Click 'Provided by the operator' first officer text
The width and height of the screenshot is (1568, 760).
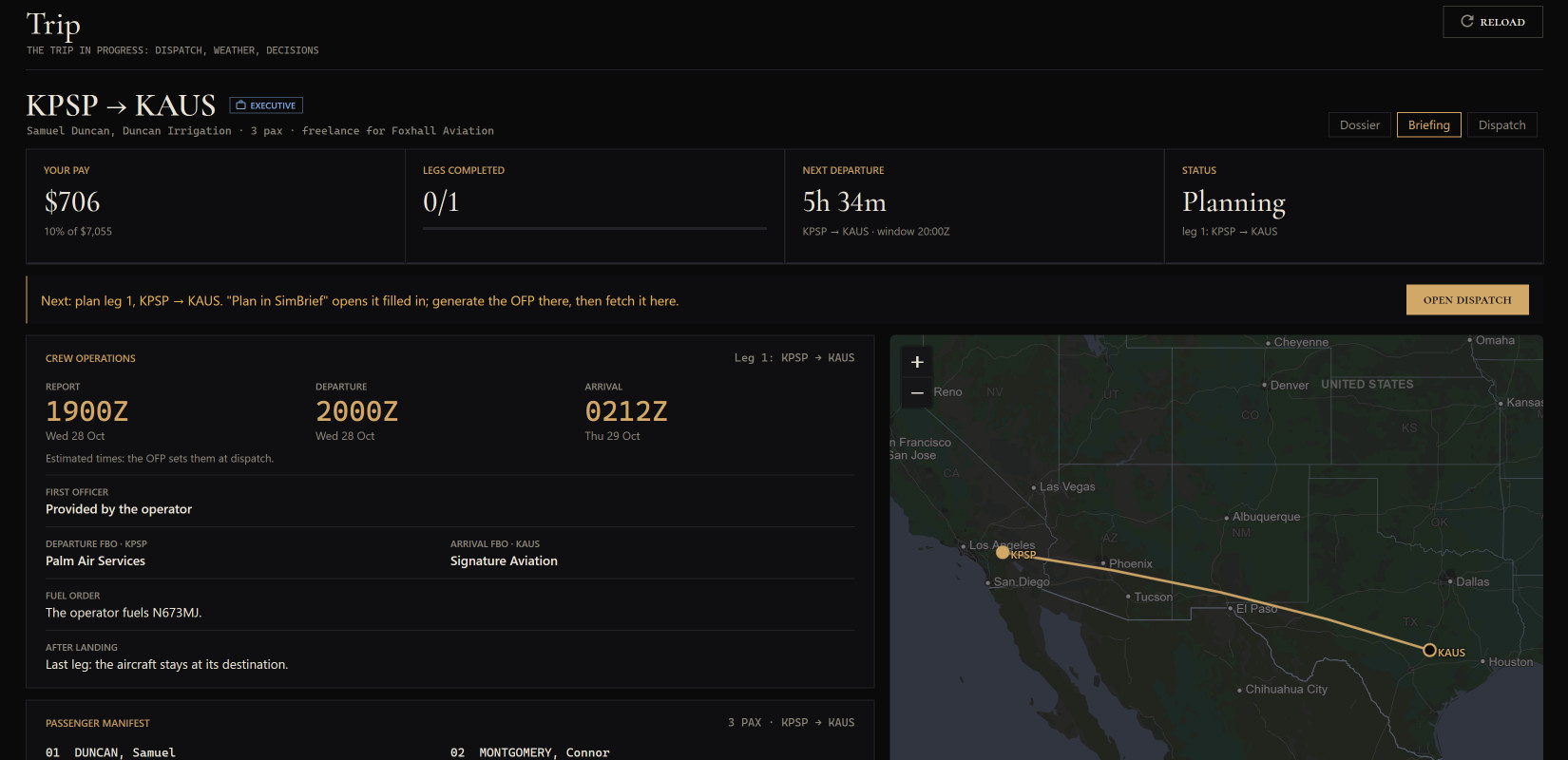(x=119, y=509)
